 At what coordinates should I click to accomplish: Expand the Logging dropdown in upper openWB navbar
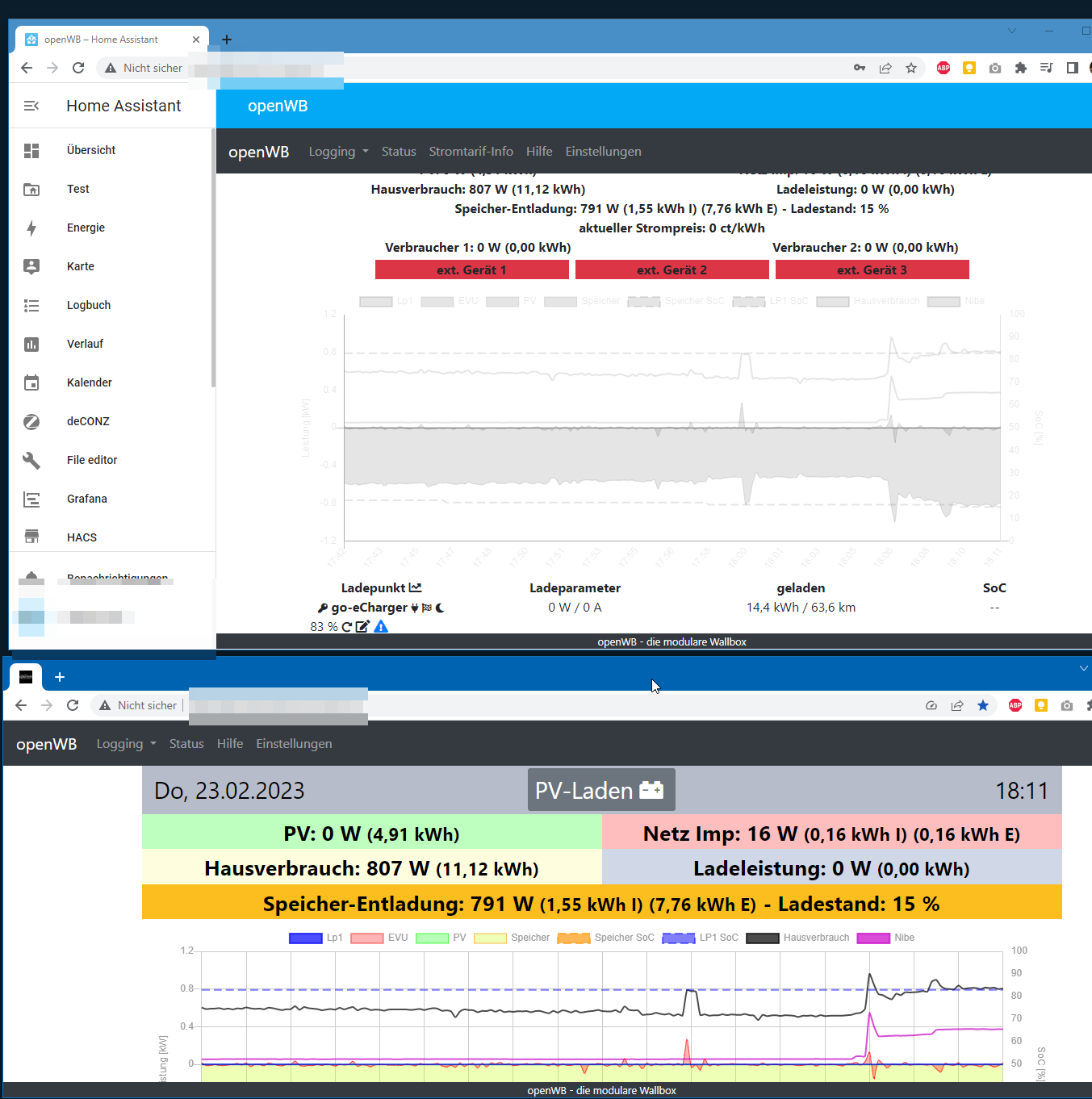pyautogui.click(x=338, y=152)
